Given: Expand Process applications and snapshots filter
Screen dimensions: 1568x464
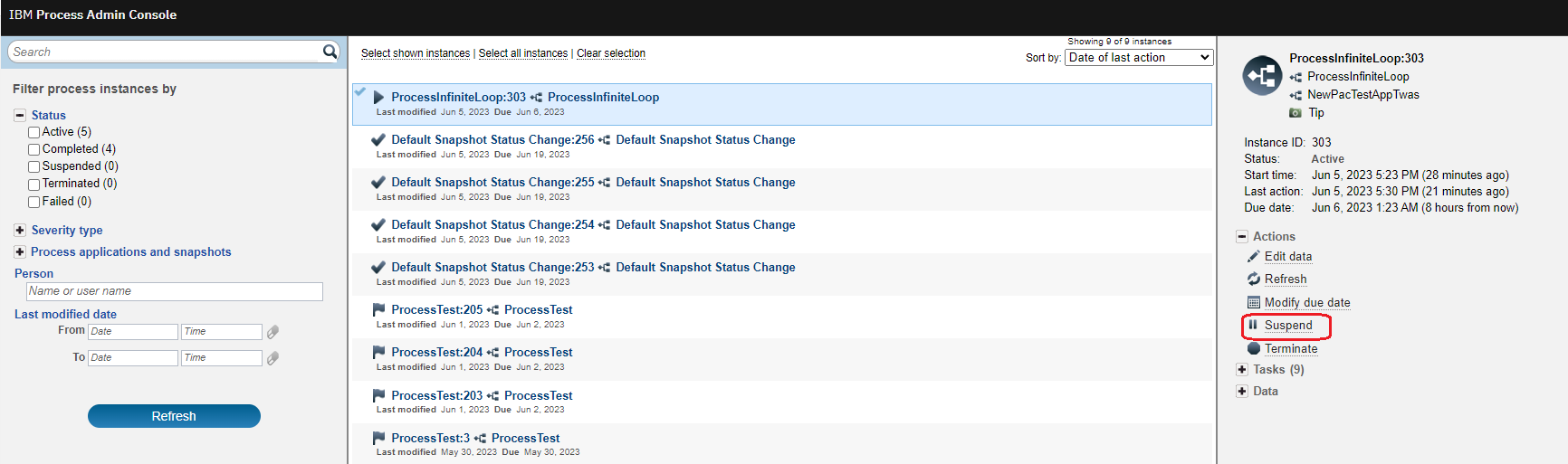Looking at the screenshot, I should pos(20,251).
